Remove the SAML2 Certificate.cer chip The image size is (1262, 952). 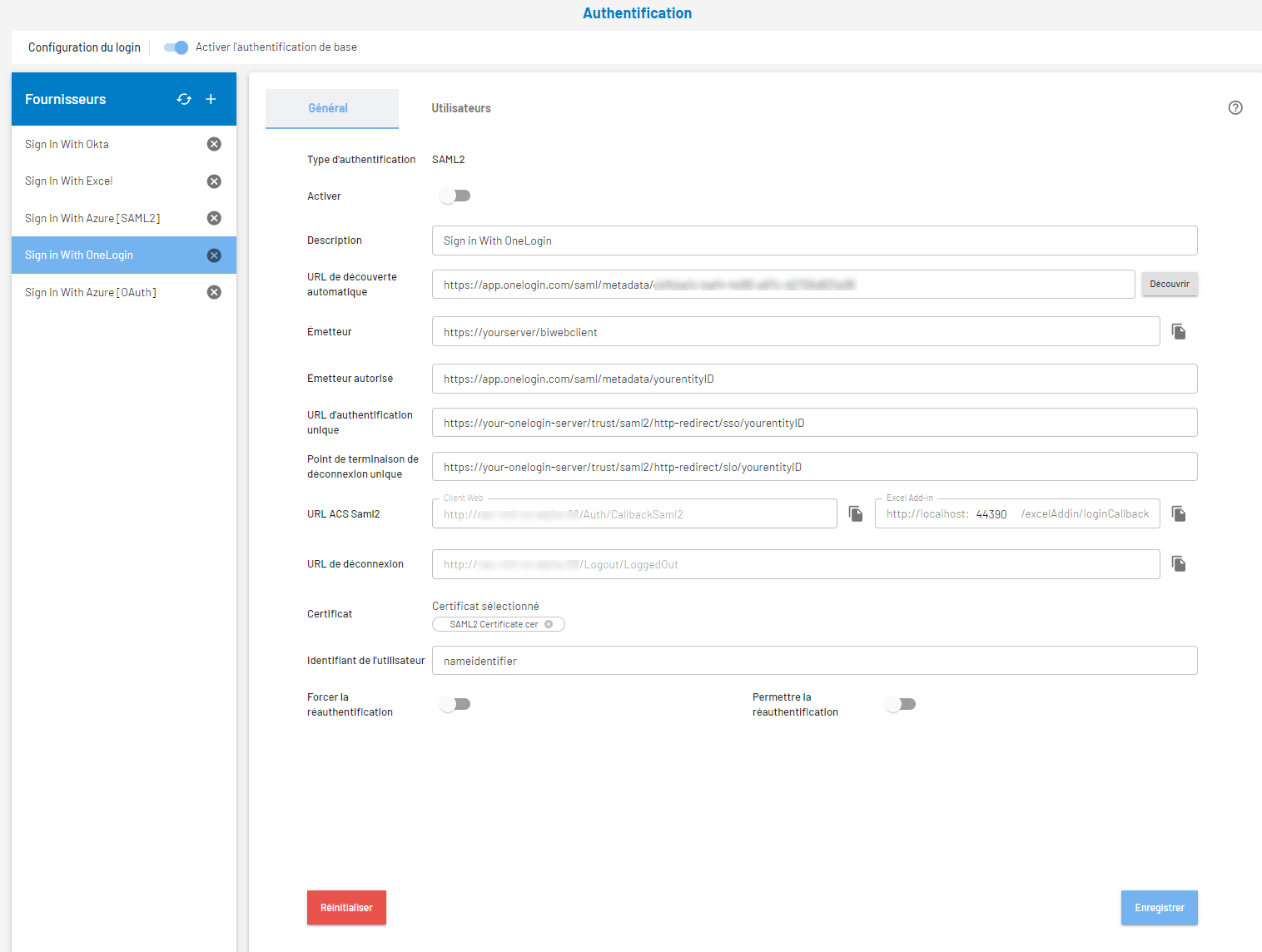point(549,624)
